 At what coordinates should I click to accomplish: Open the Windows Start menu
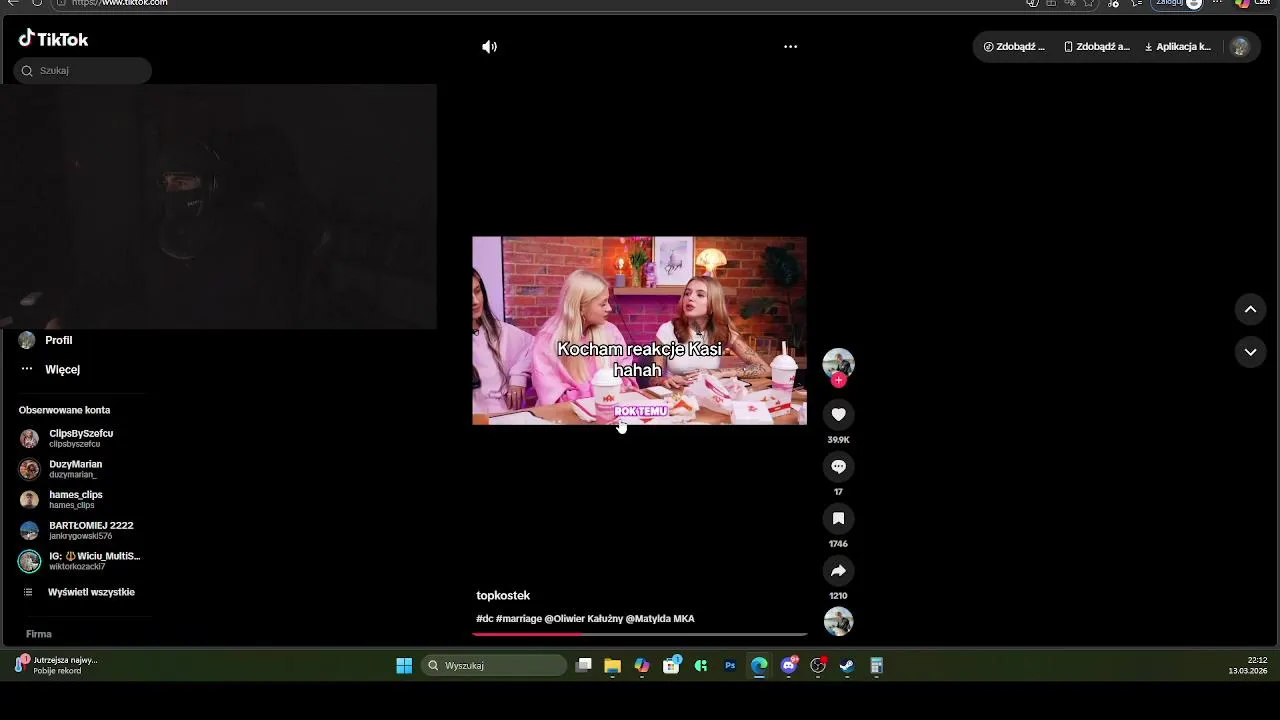click(404, 666)
